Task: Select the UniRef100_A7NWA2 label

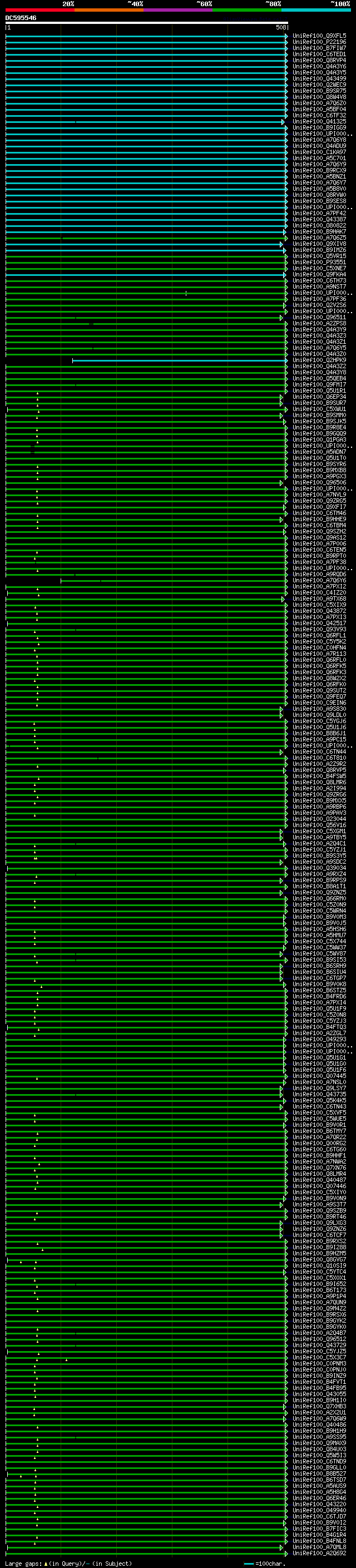Action: coord(319,1161)
